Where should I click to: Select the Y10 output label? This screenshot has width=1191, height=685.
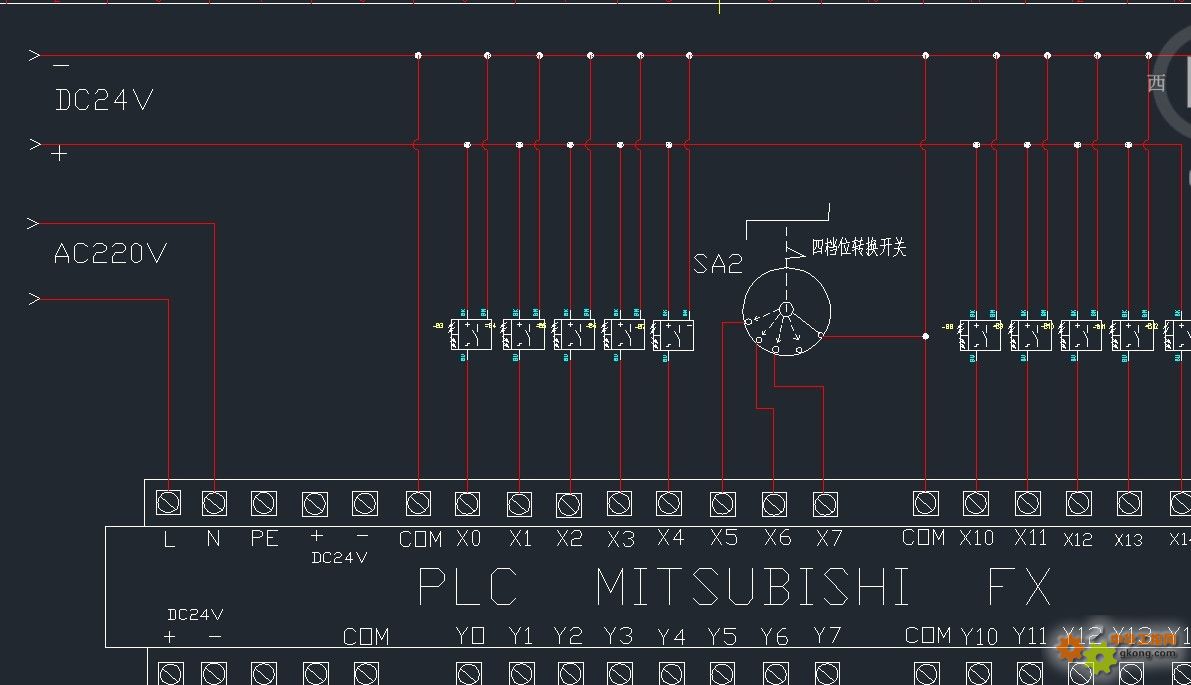979,636
